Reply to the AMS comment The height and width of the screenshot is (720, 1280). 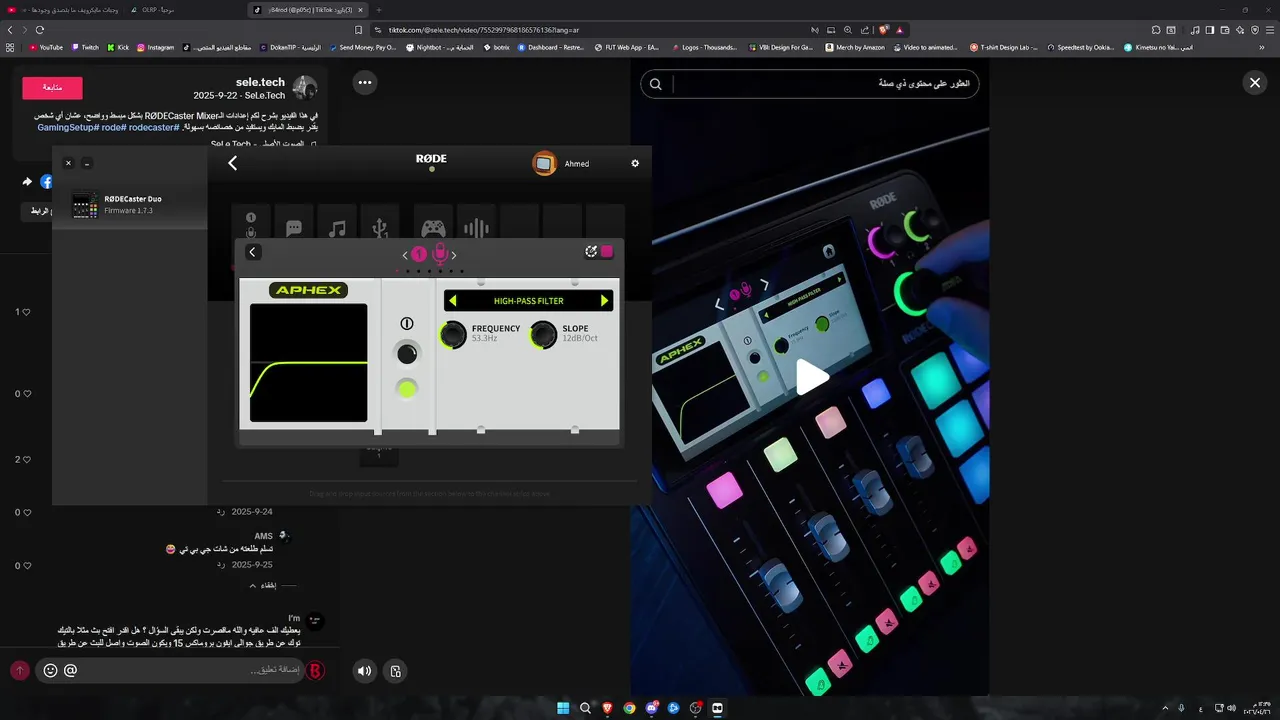pyautogui.click(x=220, y=564)
